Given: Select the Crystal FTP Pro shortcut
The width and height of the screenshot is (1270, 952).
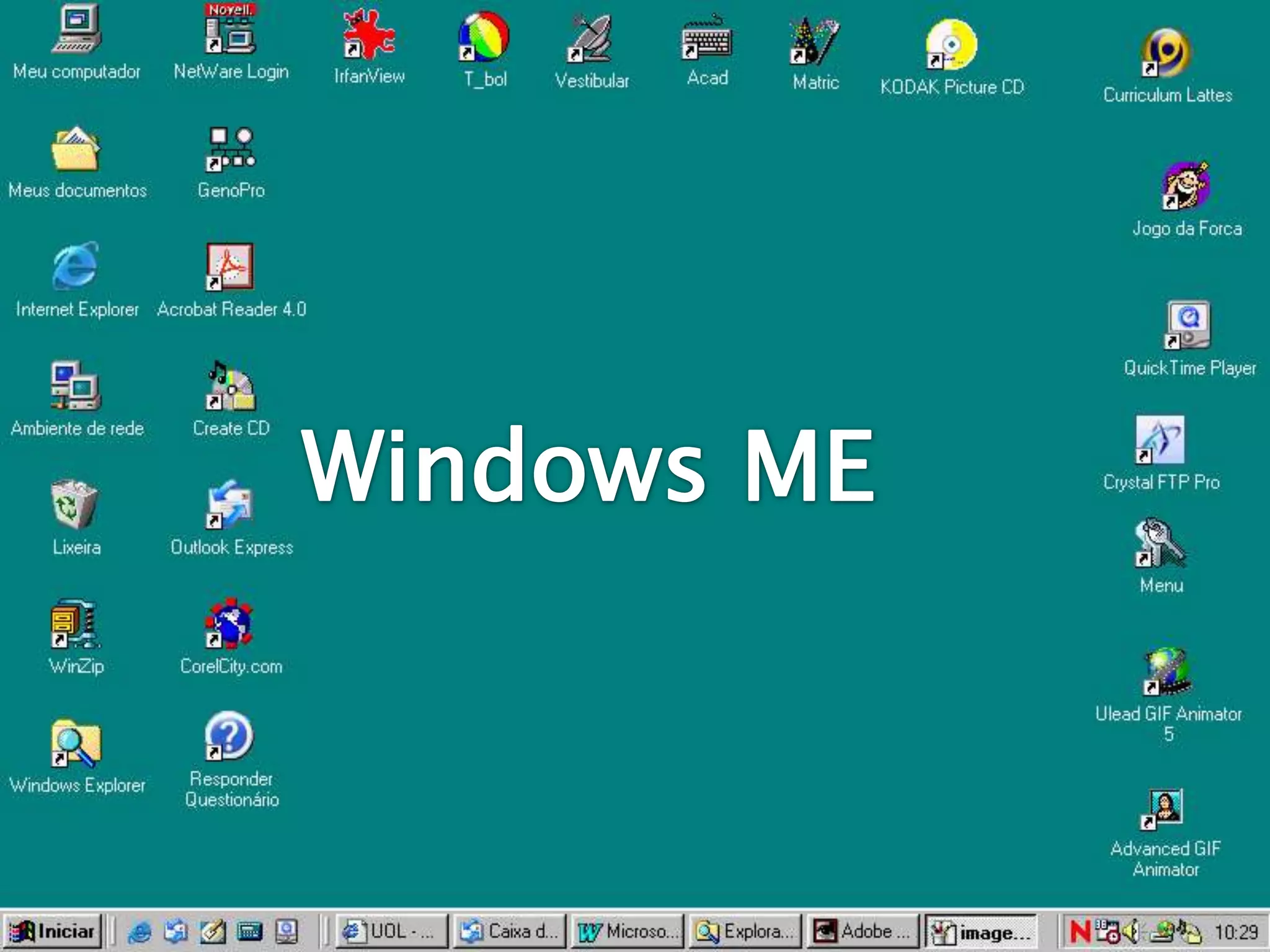Looking at the screenshot, I should click(1160, 440).
